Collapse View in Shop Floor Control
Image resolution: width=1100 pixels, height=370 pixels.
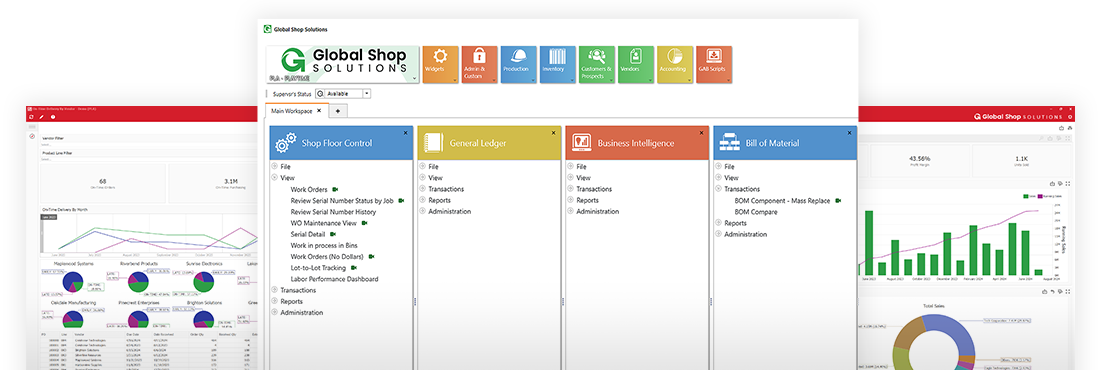(274, 178)
